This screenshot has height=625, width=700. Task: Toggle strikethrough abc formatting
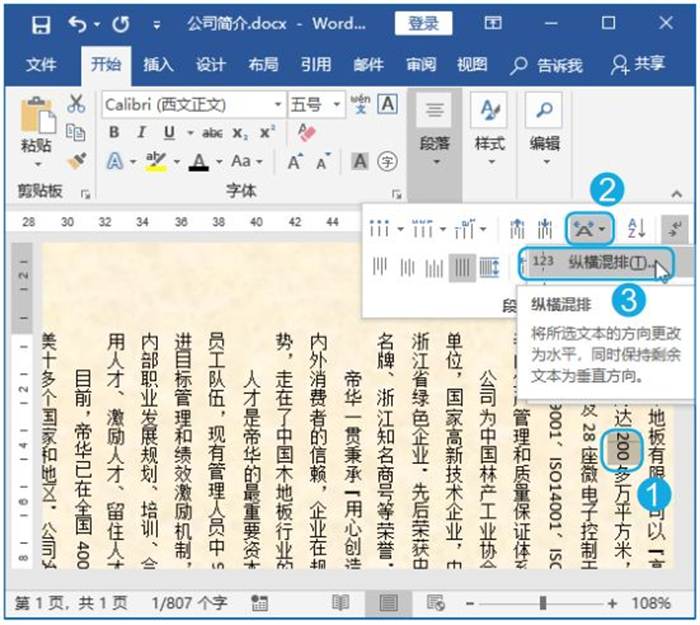pos(212,133)
